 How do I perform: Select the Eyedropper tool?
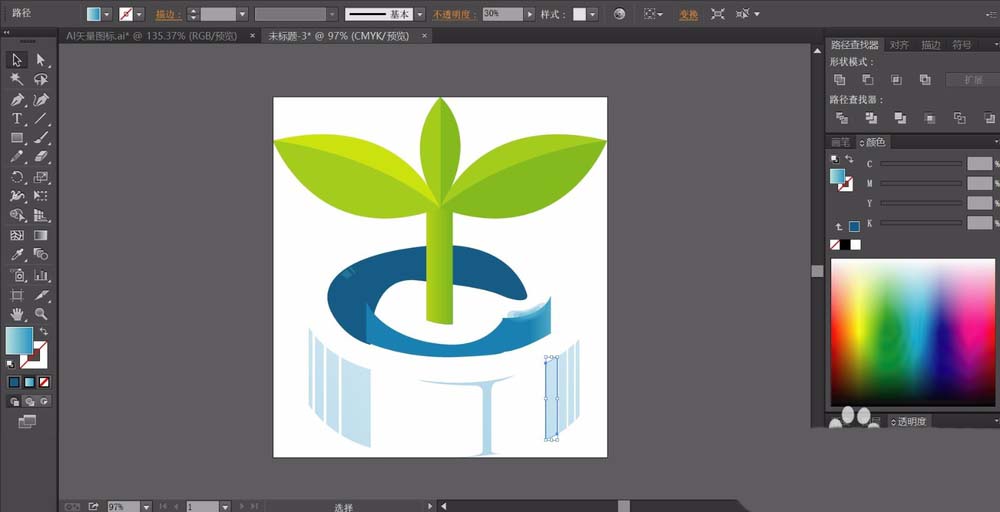(17, 254)
